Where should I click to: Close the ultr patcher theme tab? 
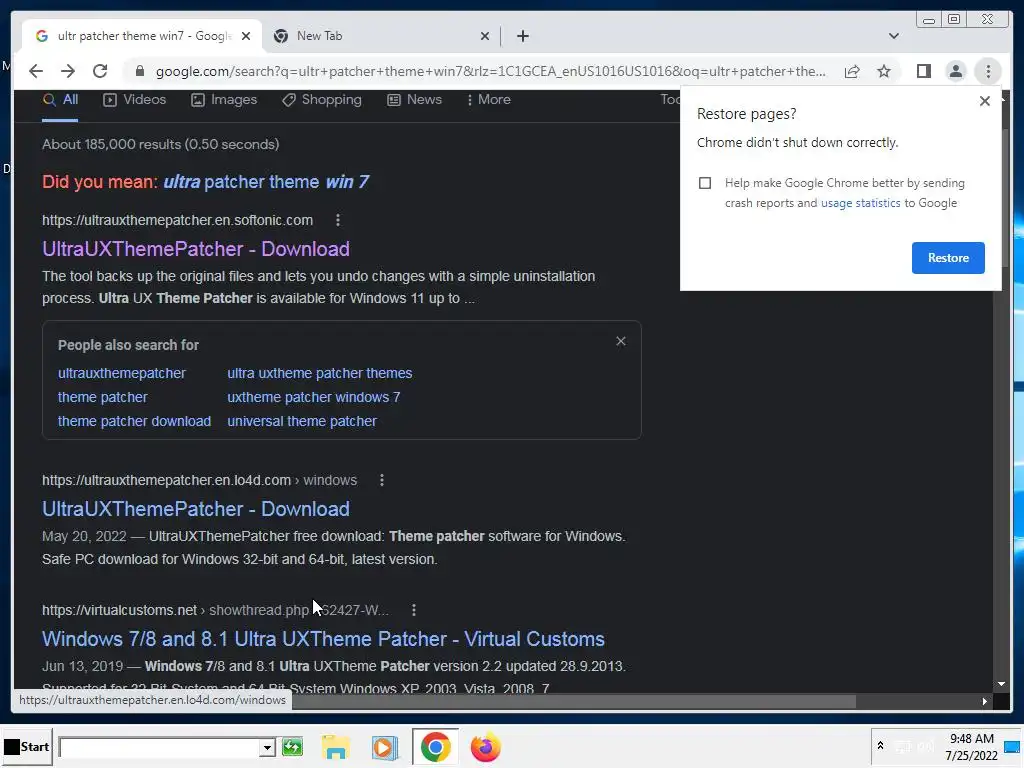coord(246,36)
